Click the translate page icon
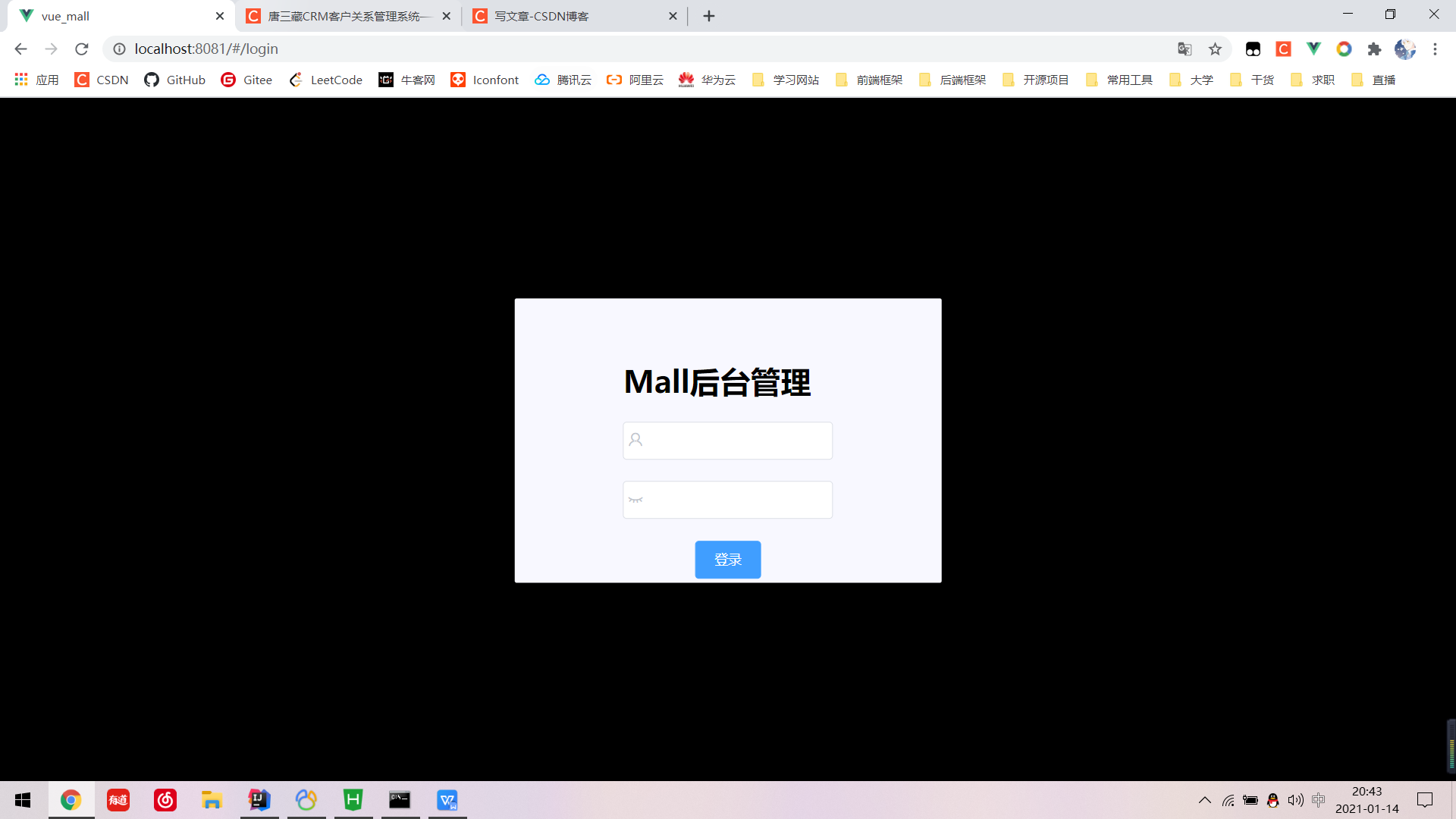1456x819 pixels. (x=1185, y=49)
